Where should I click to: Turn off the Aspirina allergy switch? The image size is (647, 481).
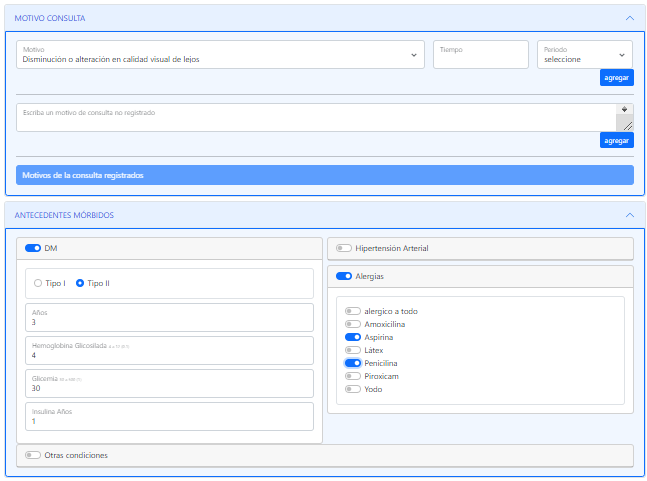352,337
